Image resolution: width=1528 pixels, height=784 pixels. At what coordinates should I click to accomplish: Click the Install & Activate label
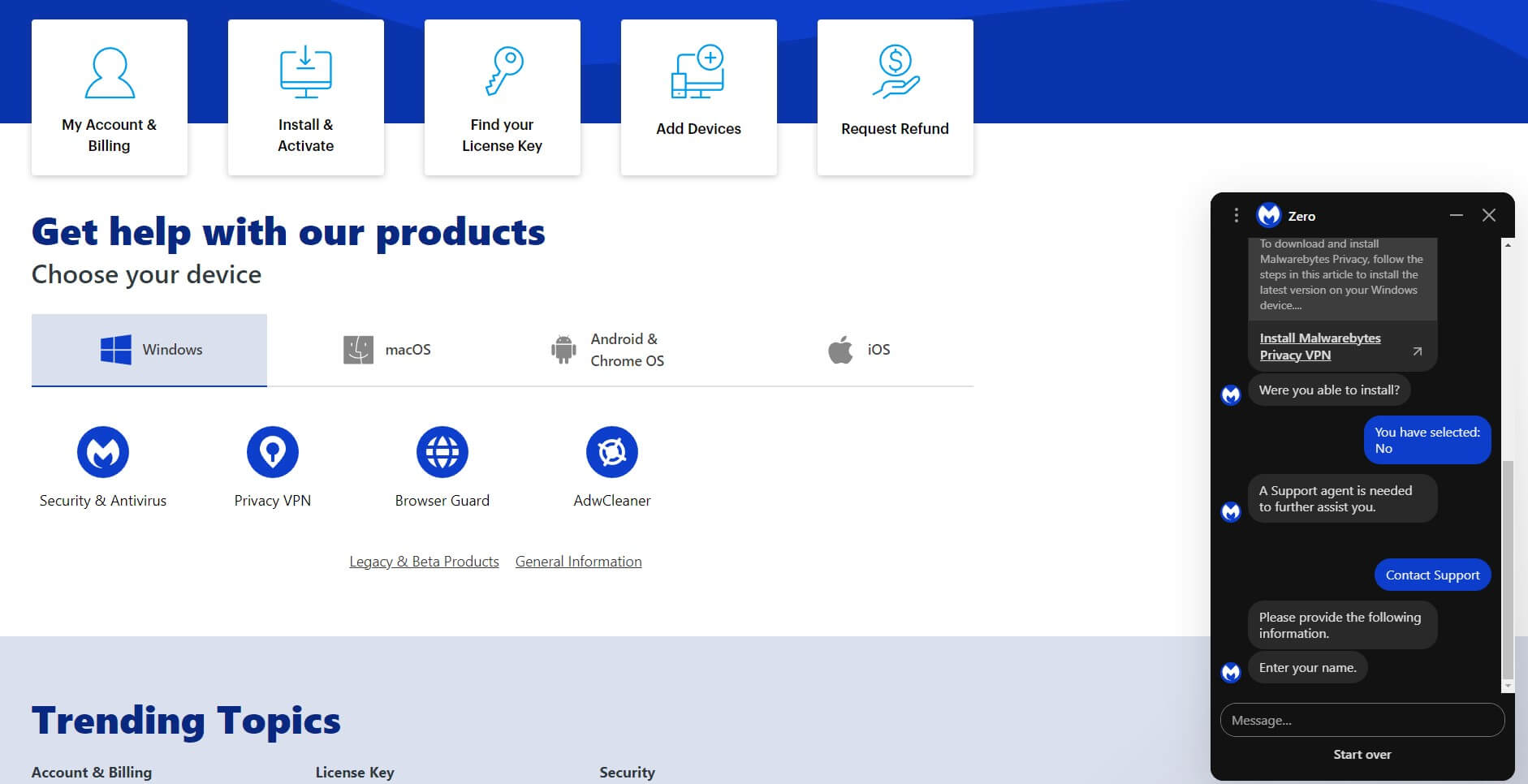tap(305, 136)
